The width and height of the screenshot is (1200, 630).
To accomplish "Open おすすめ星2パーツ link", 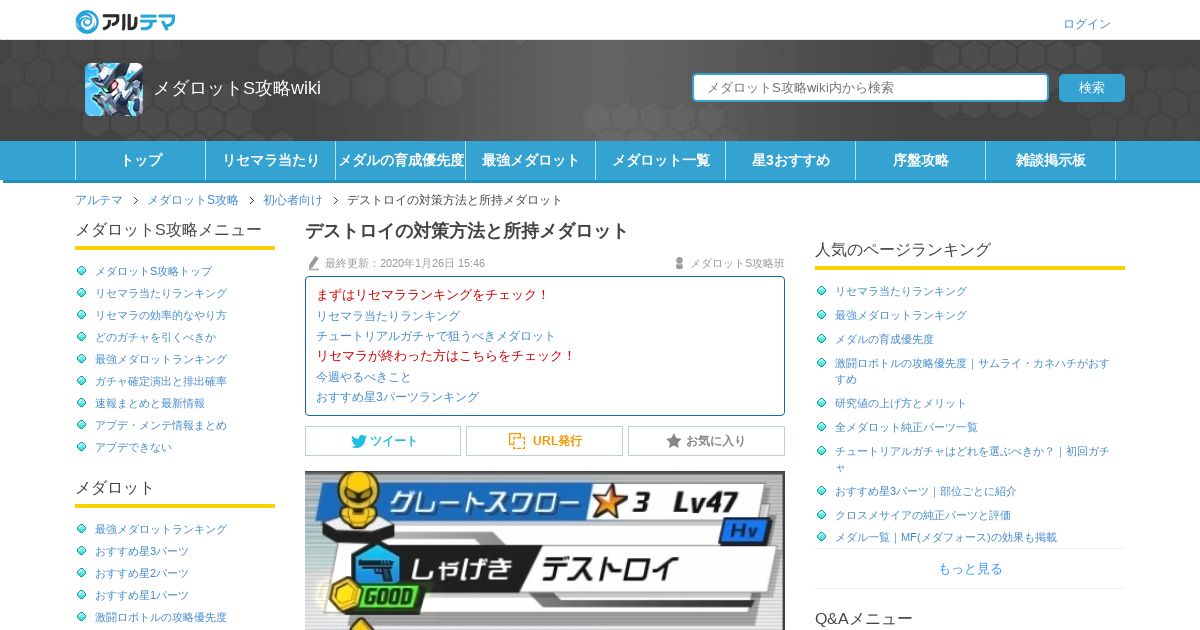I will 142,573.
